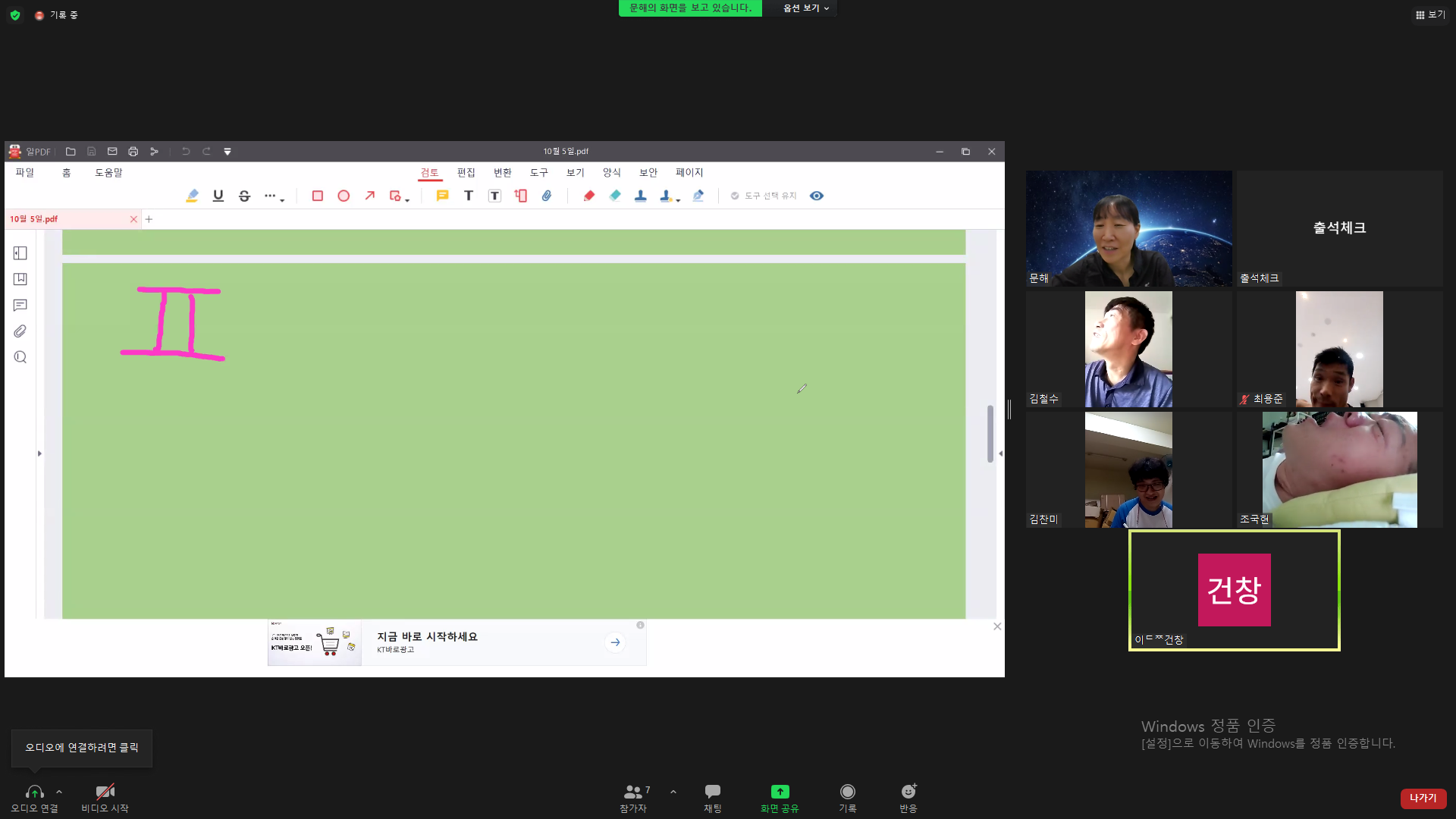Toggle the eye visibility for annotations

(817, 196)
